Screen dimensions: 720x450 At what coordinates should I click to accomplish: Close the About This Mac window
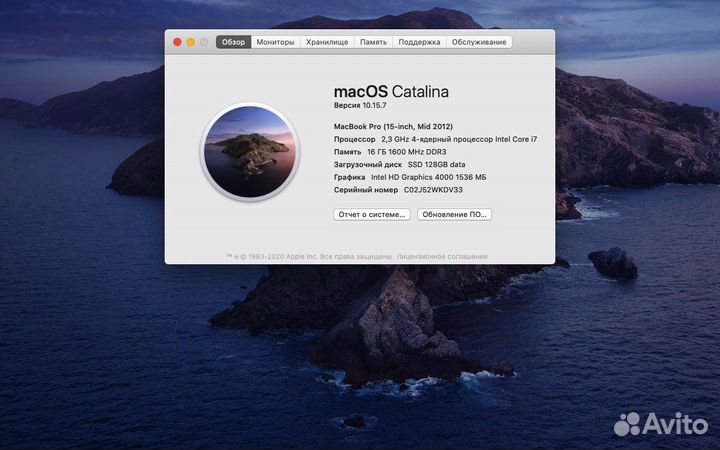177,42
